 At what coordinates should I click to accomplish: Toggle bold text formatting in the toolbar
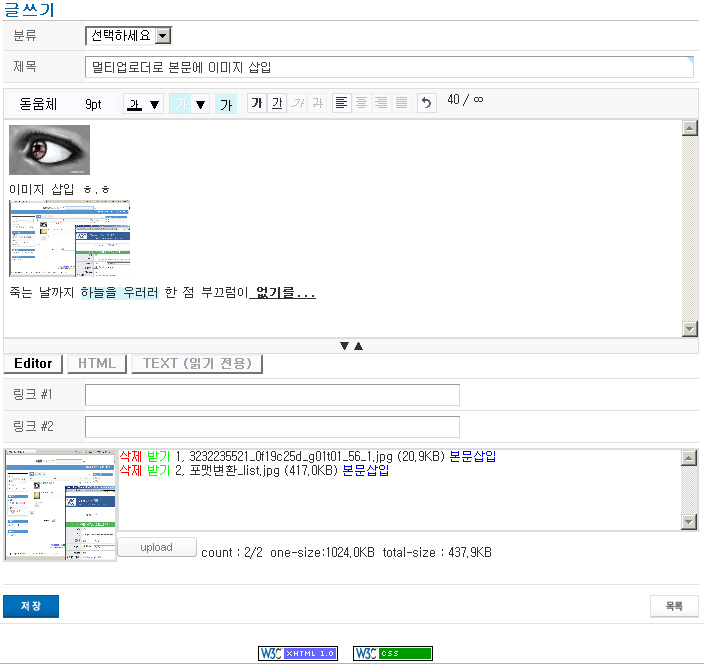(x=257, y=104)
